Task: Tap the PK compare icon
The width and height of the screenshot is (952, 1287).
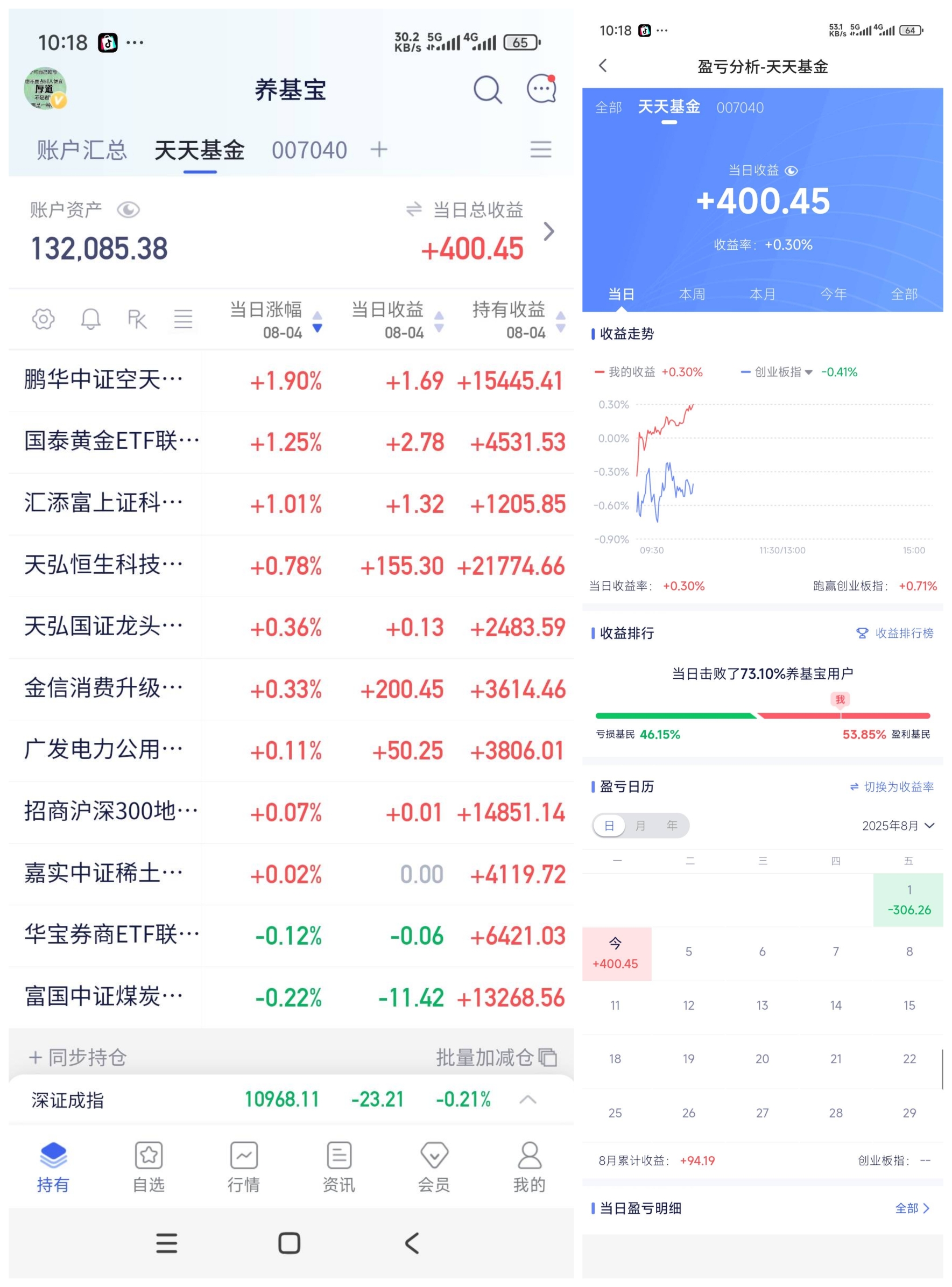Action: coord(137,319)
